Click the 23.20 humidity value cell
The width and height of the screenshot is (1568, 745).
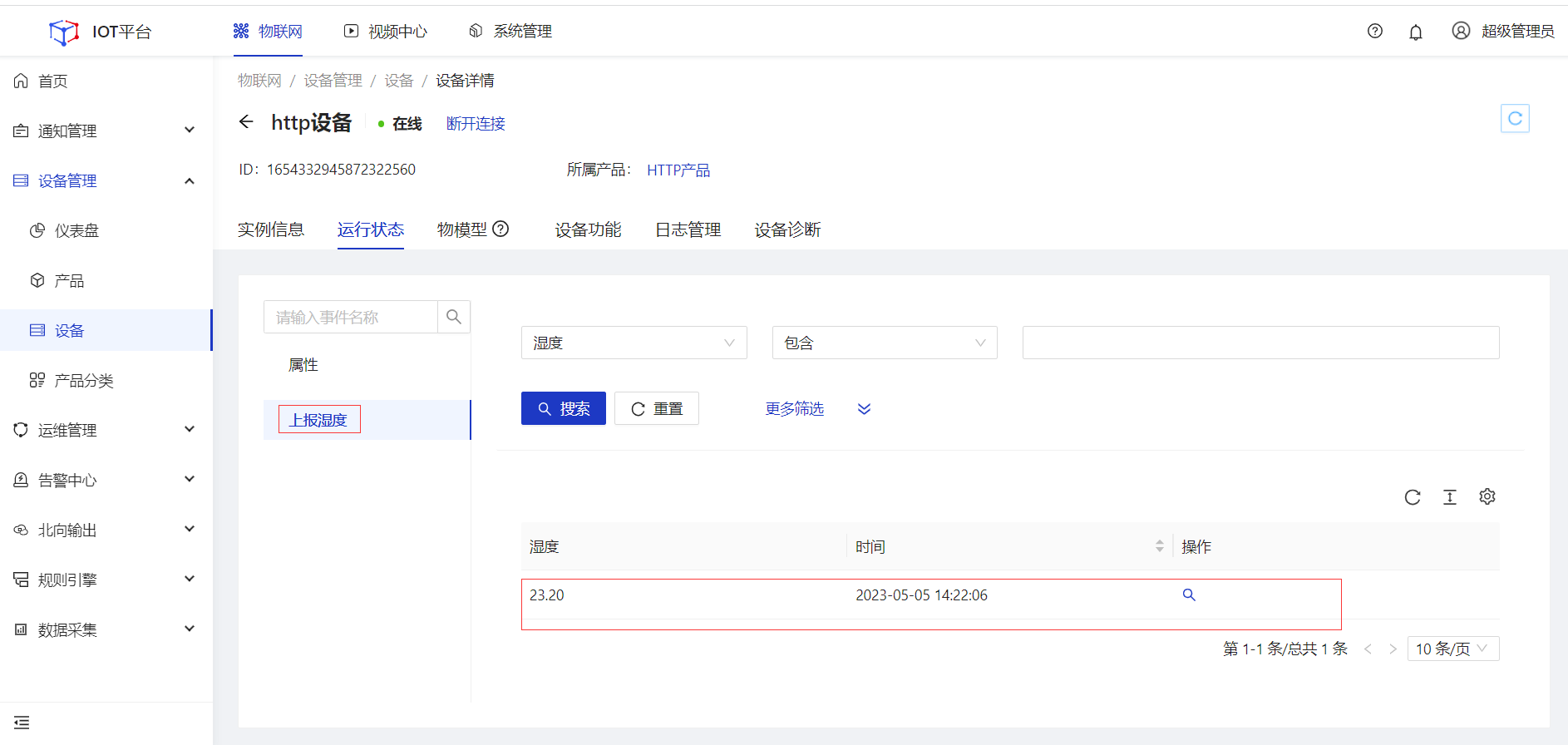coord(547,595)
